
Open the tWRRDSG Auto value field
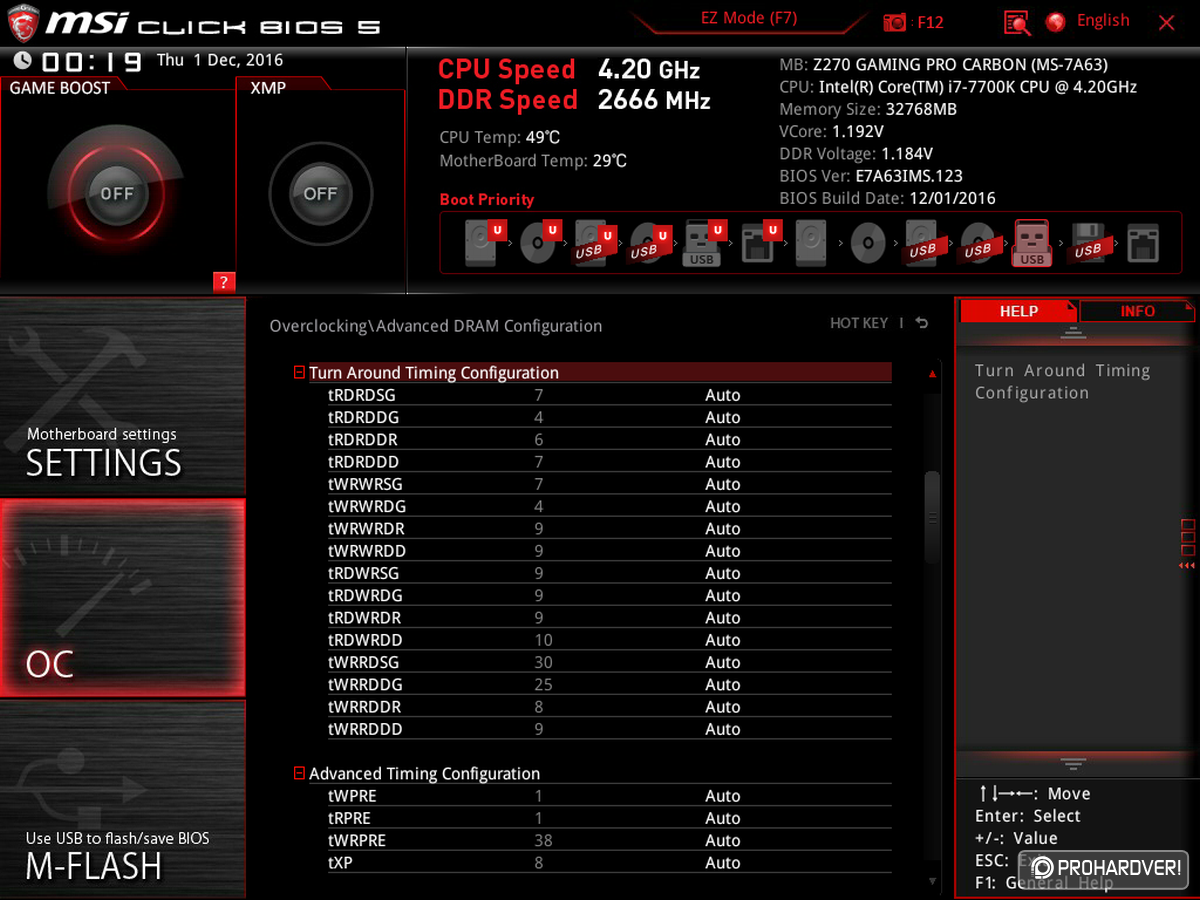click(723, 662)
